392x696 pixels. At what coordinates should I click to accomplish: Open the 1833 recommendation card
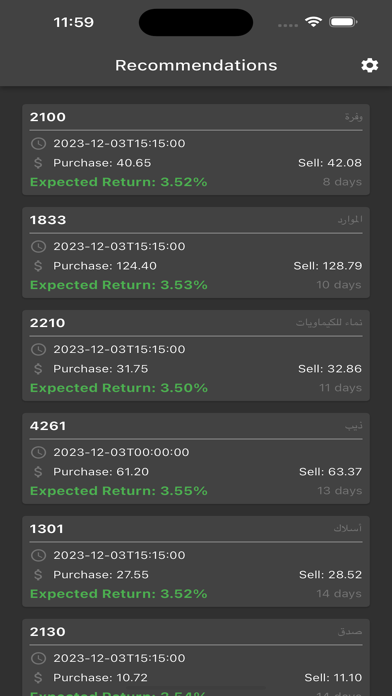click(x=196, y=253)
